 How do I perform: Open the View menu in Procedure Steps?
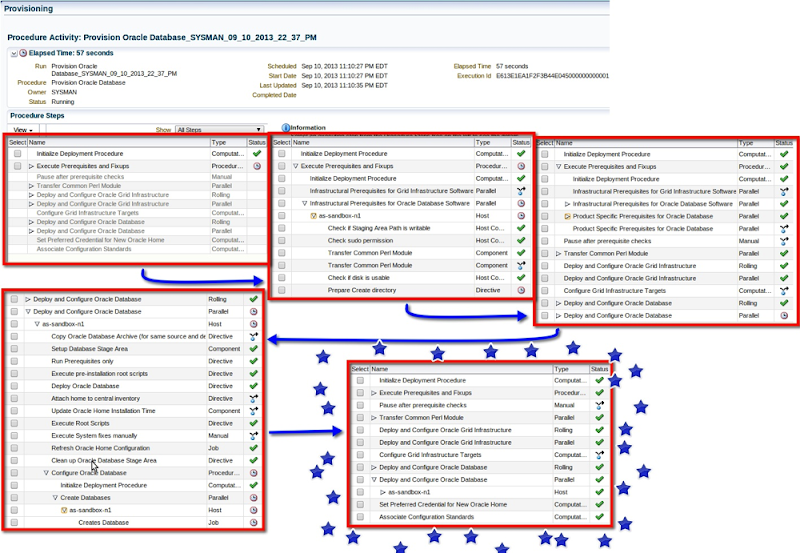pyautogui.click(x=23, y=130)
